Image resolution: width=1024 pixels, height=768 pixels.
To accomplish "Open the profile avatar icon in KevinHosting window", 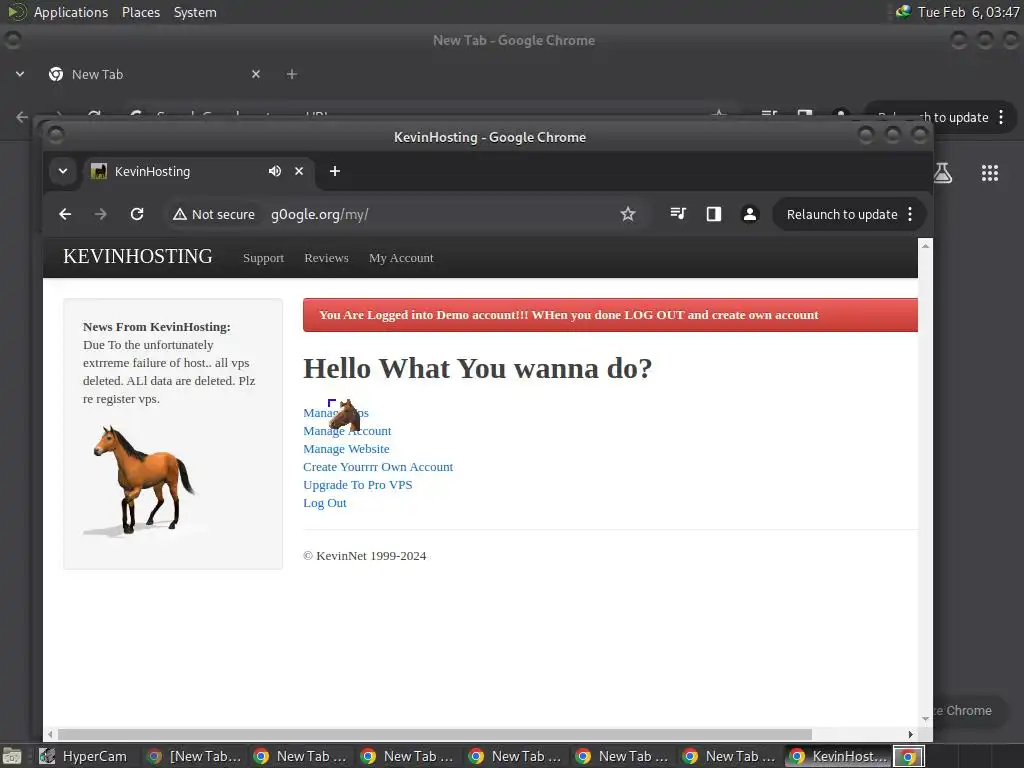I will click(x=750, y=214).
